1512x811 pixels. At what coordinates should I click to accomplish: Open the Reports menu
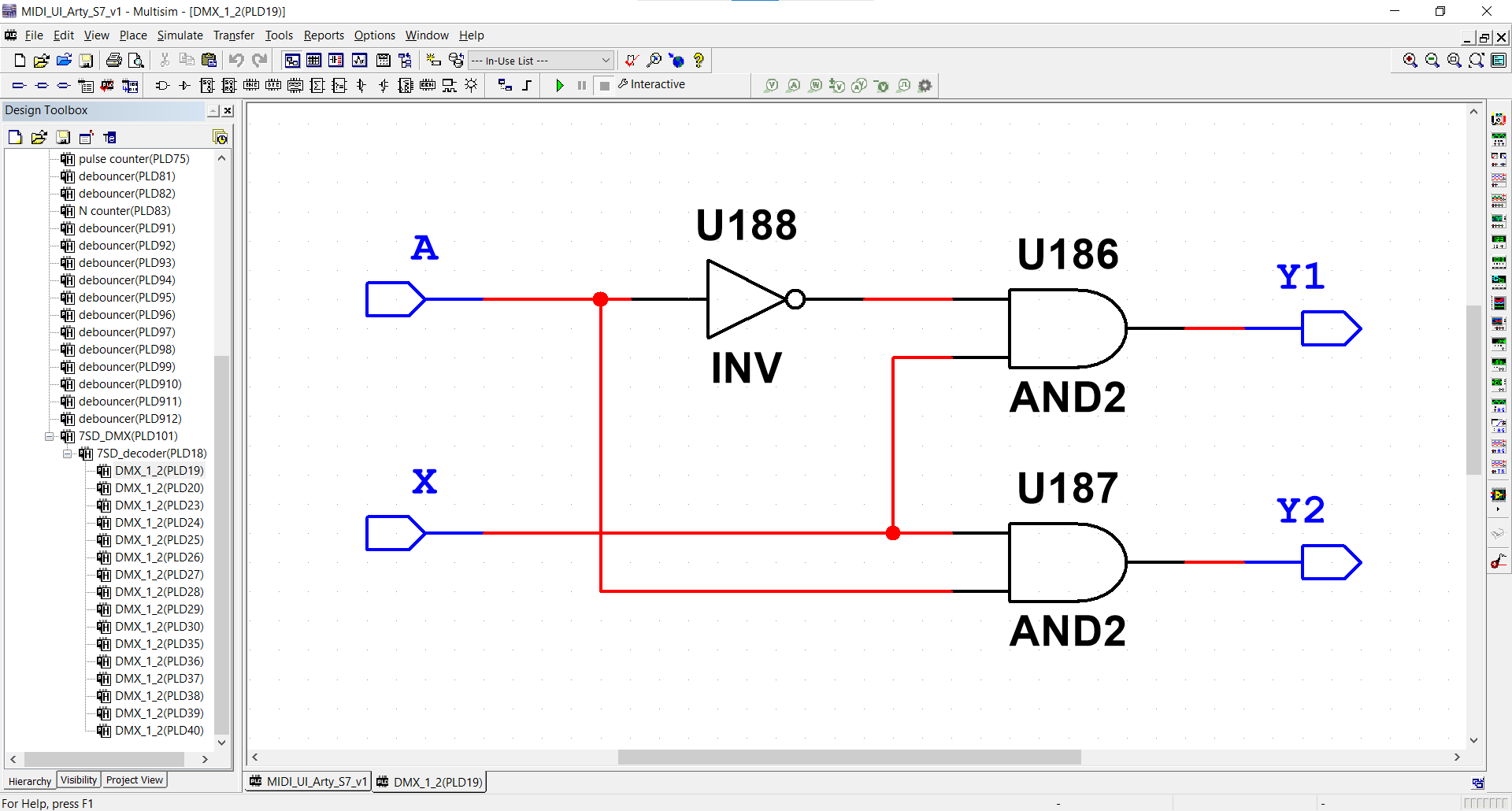(x=324, y=35)
